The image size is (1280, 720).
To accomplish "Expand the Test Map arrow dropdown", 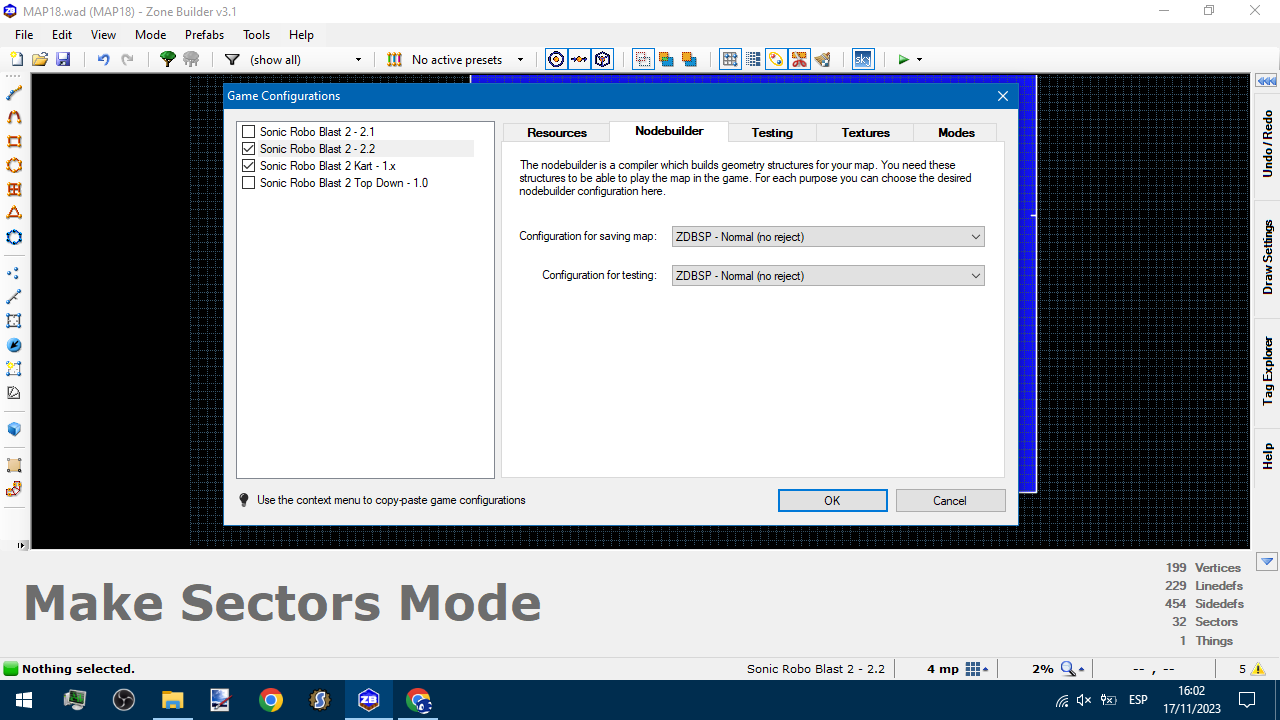I will point(919,60).
